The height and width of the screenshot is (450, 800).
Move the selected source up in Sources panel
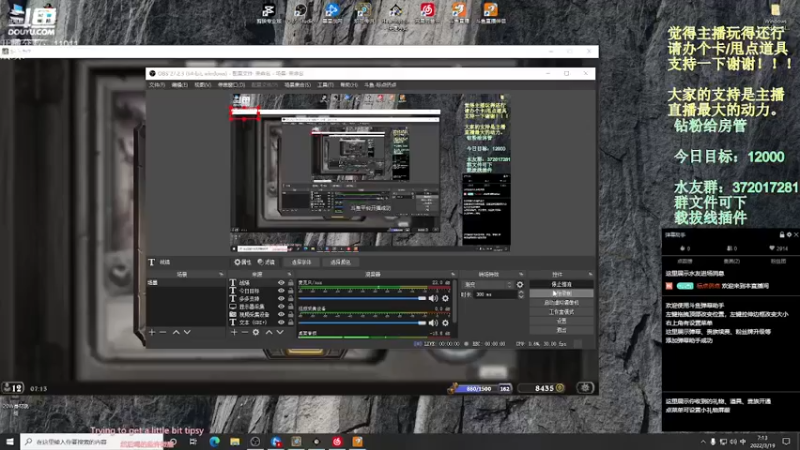pos(269,332)
